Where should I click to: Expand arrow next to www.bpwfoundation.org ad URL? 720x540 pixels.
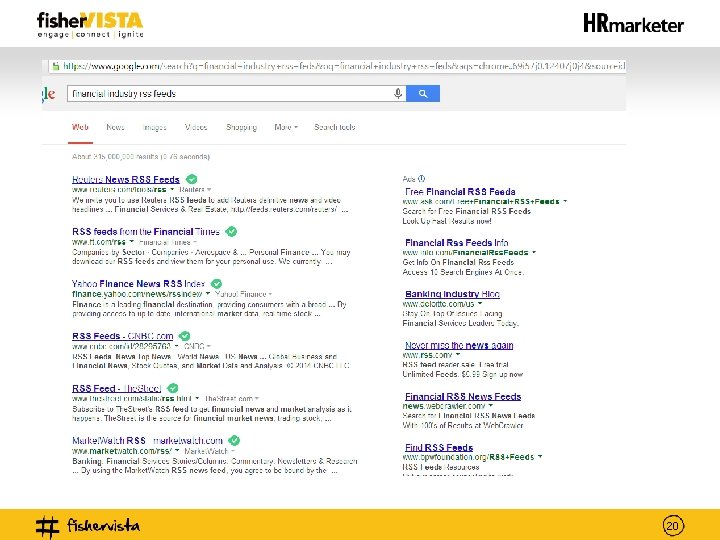540,457
